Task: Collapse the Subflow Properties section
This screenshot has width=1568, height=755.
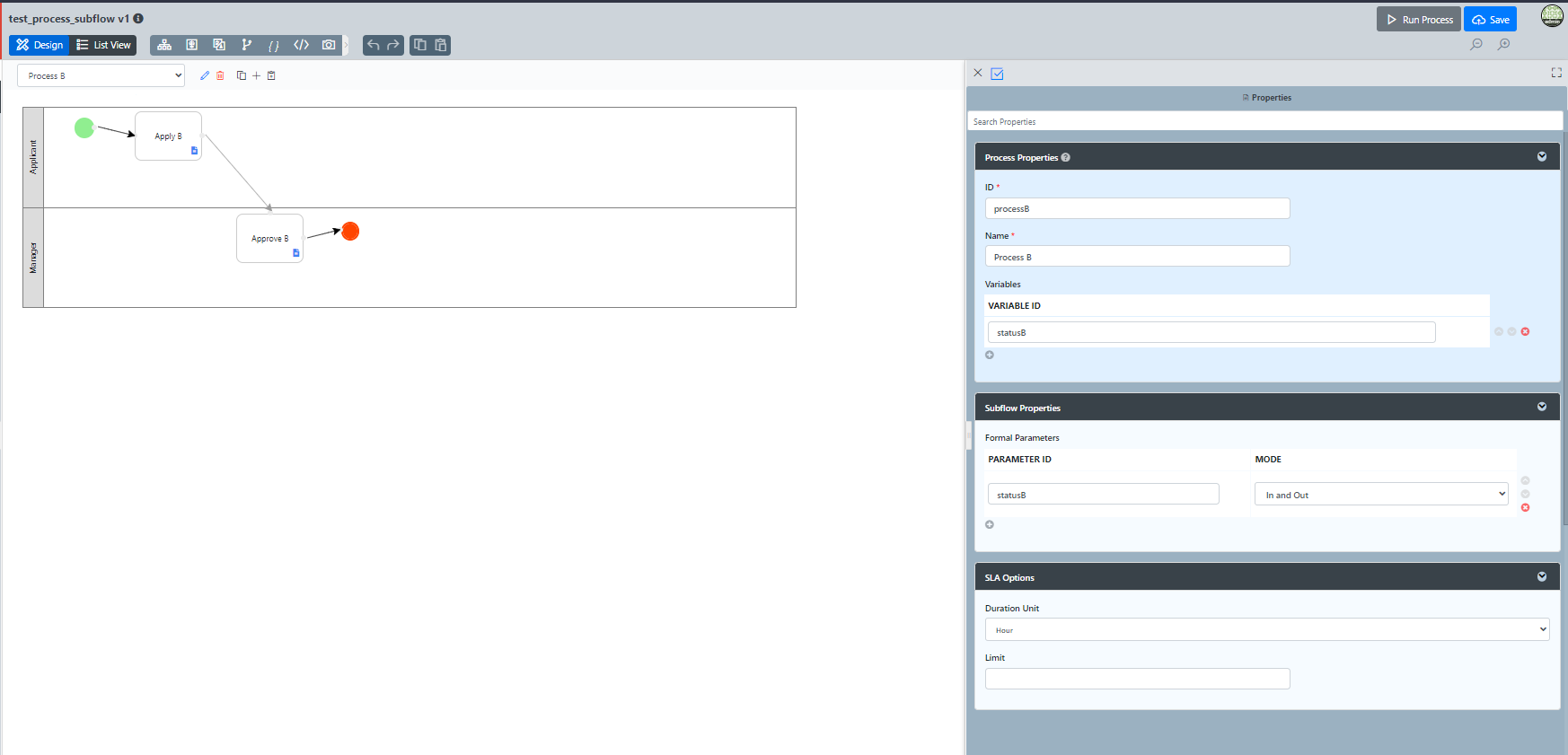Action: coord(1542,407)
